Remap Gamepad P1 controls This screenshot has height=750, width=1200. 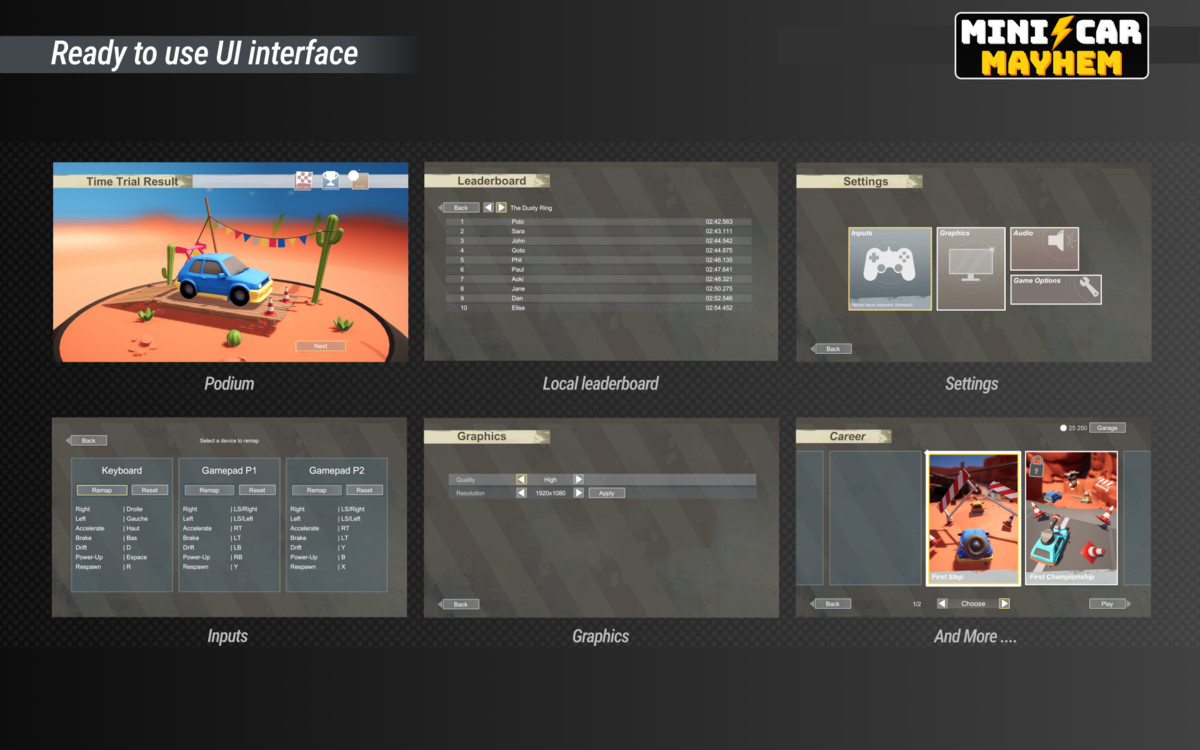(209, 490)
